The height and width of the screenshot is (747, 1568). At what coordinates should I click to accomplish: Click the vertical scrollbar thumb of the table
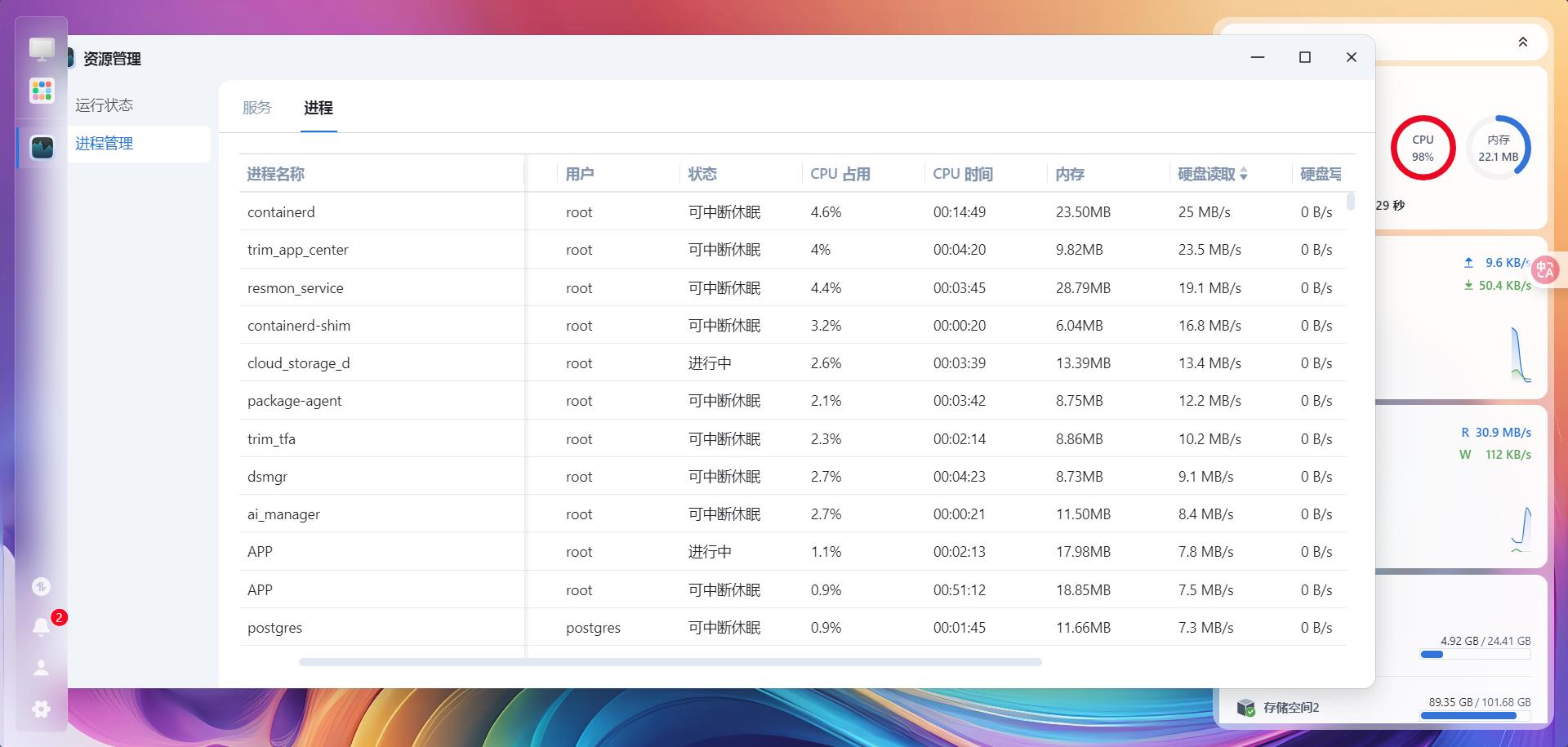click(1351, 202)
